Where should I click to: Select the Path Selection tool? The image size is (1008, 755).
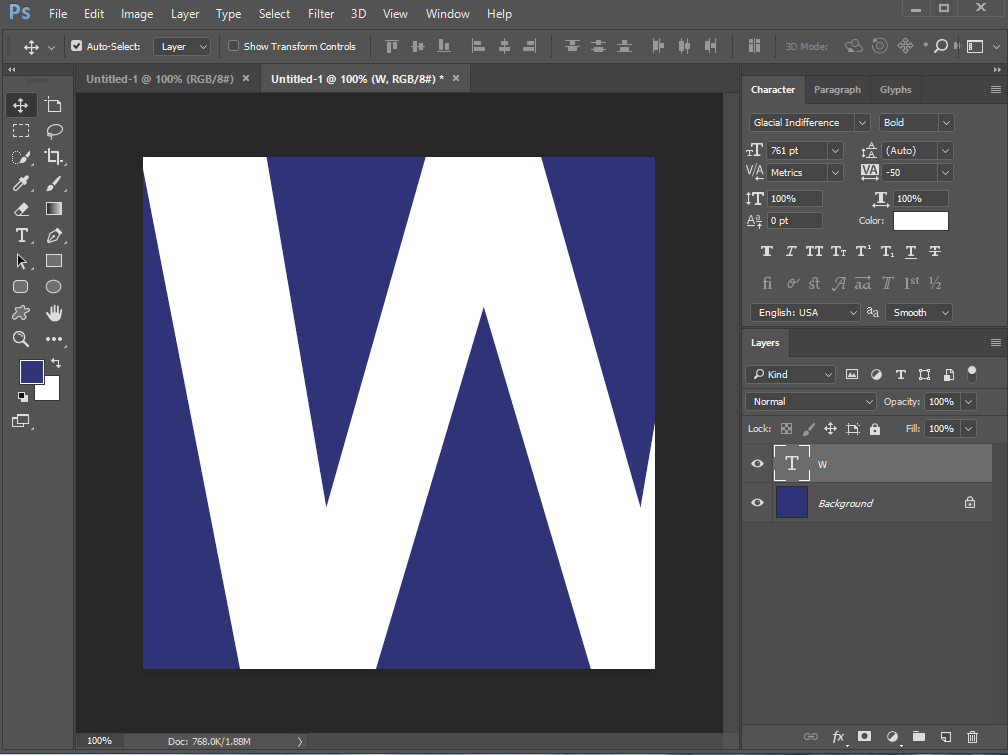pos(21,261)
